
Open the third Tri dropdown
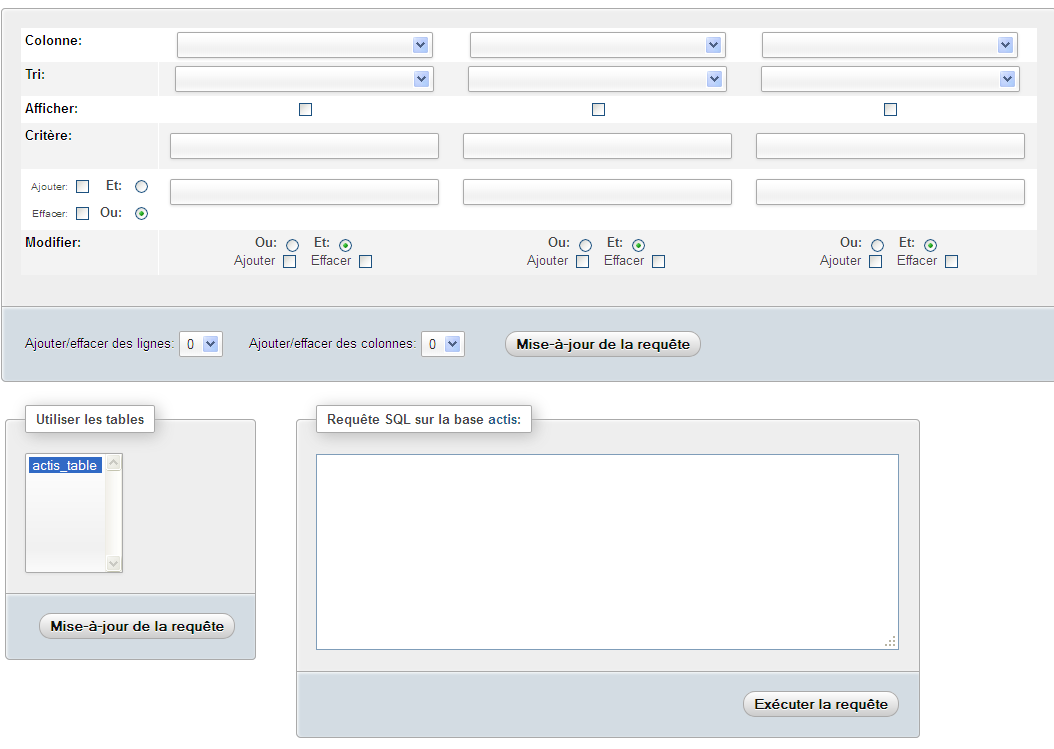[x=890, y=79]
